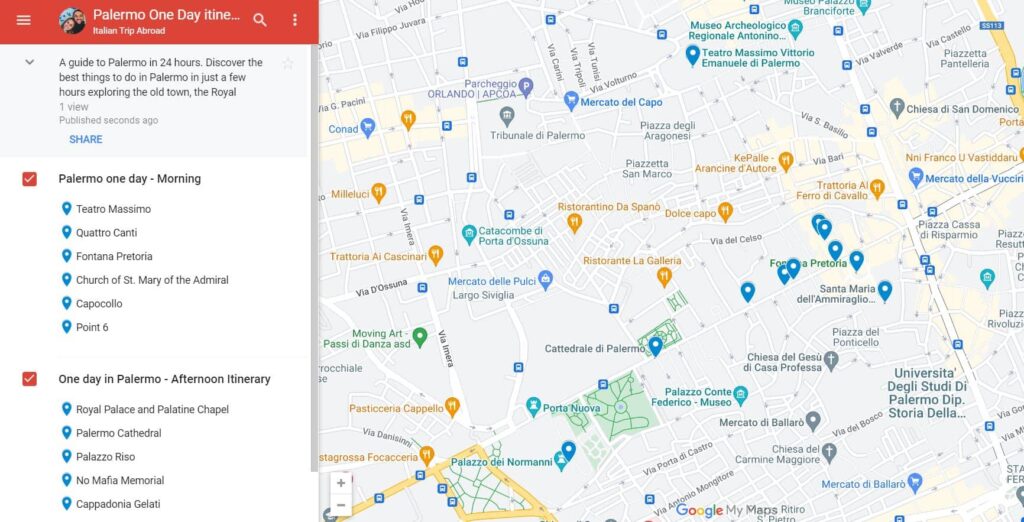Viewport: 1024px width, 522px height.
Task: Click the Mercato delle Pulci shopping icon
Action: click(546, 281)
